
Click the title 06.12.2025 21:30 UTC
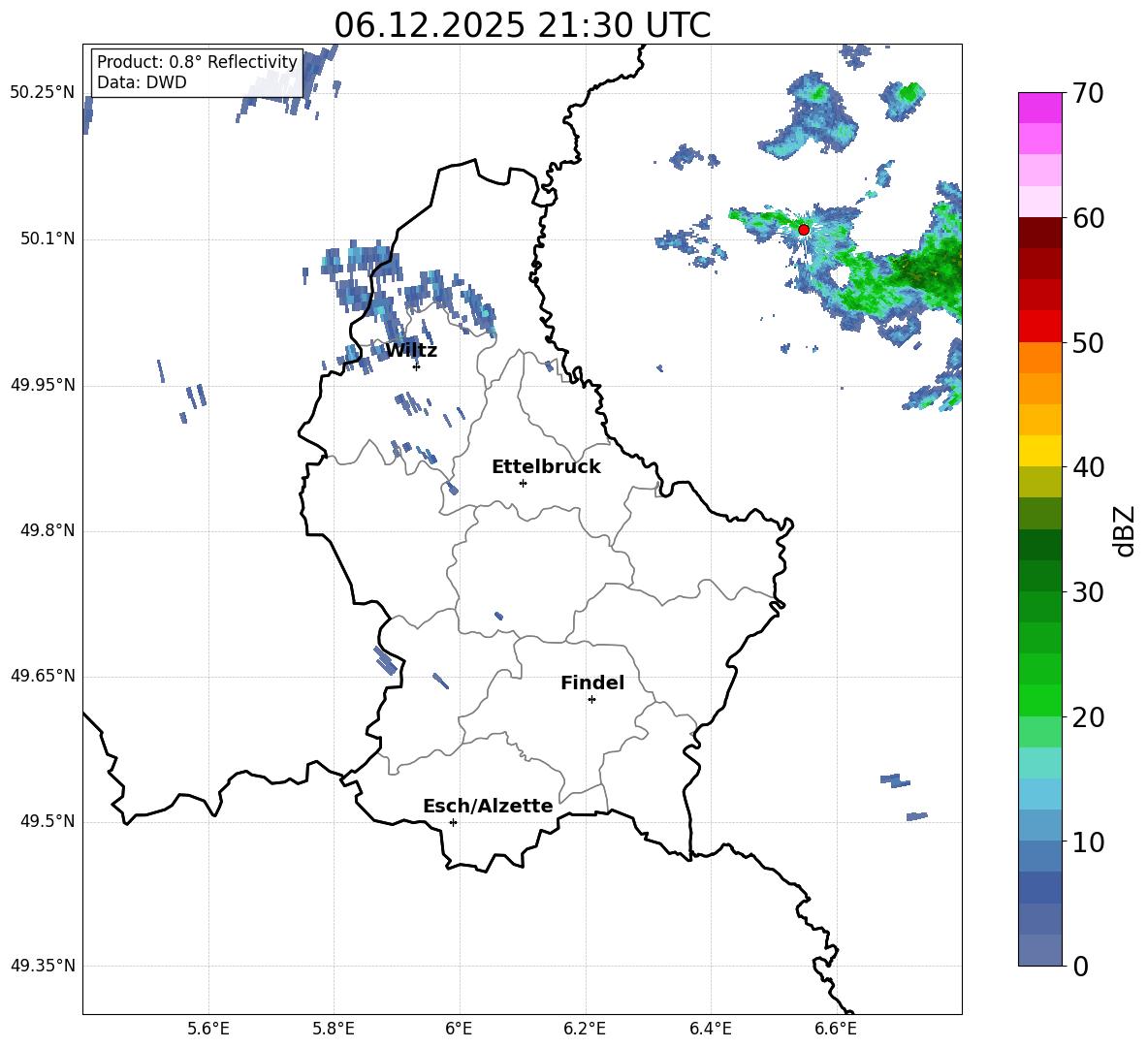coord(522,25)
